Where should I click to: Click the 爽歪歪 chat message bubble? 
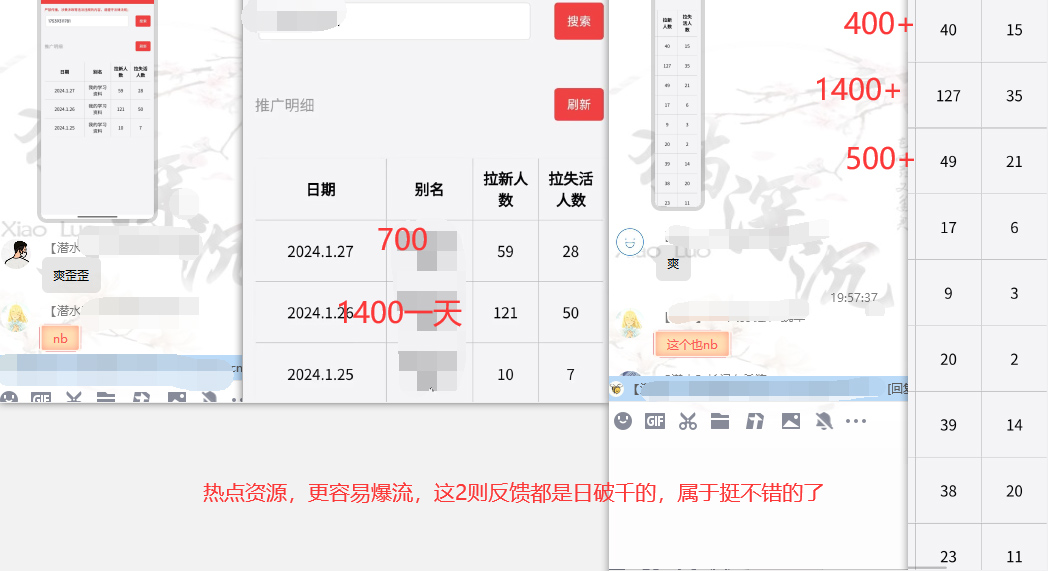(x=71, y=275)
